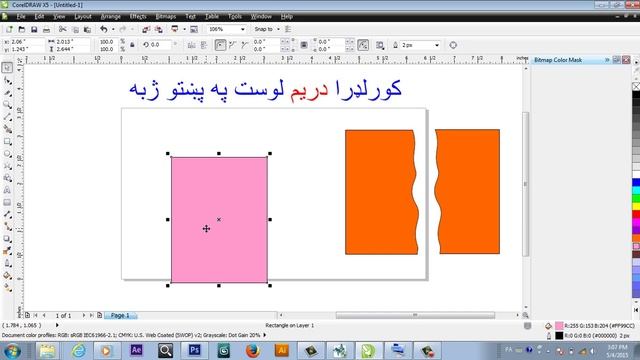Screen dimensions: 640x360
Task: Click the Convert to Curves icon
Action: point(453,45)
